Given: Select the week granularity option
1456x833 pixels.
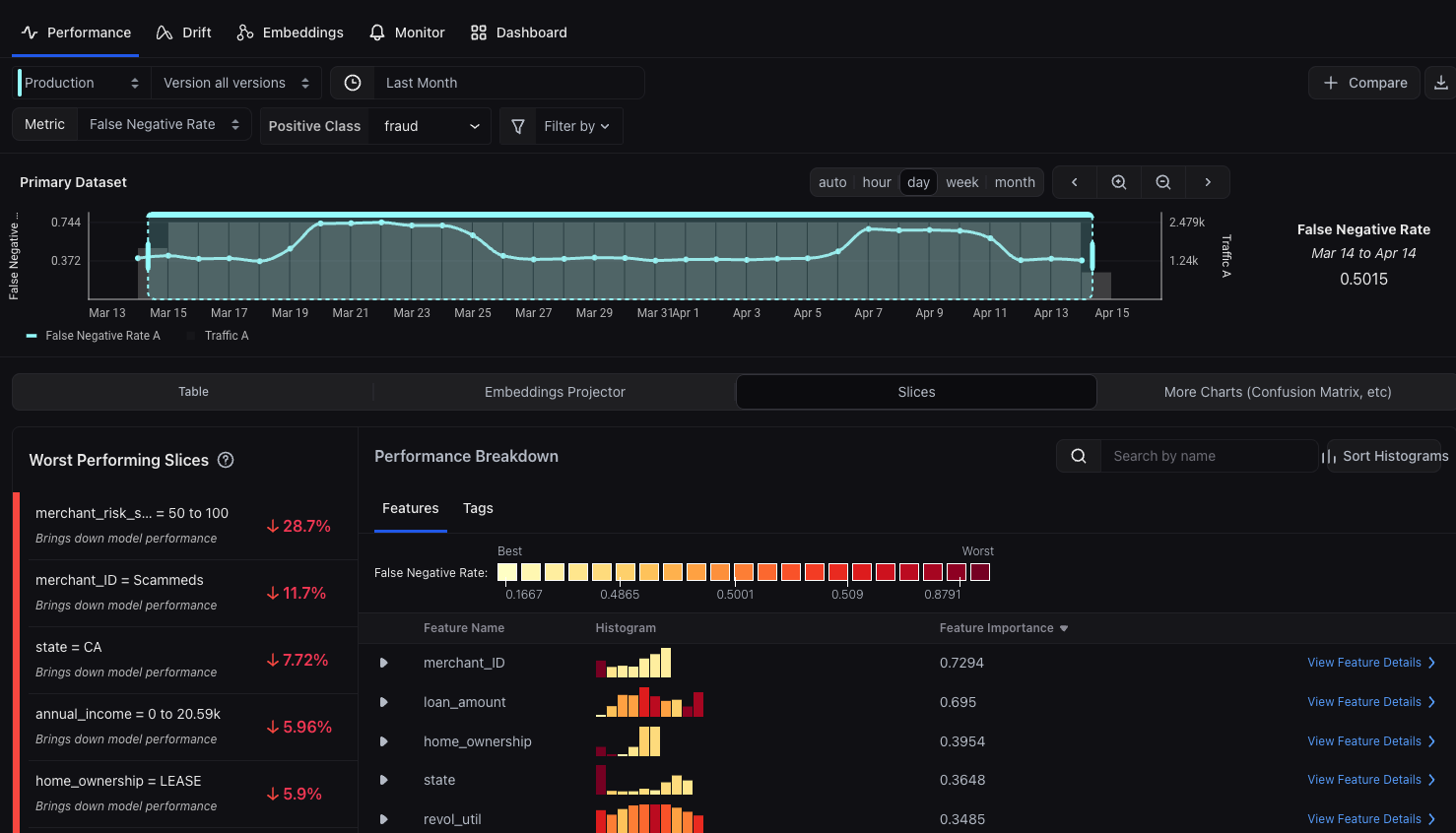Looking at the screenshot, I should point(962,182).
